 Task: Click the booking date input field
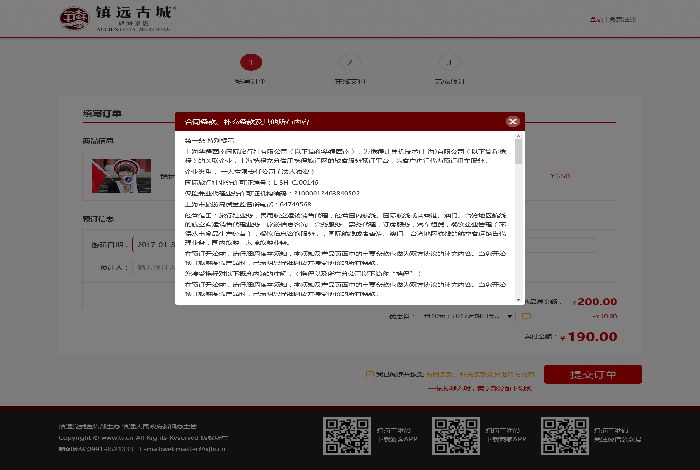155,243
